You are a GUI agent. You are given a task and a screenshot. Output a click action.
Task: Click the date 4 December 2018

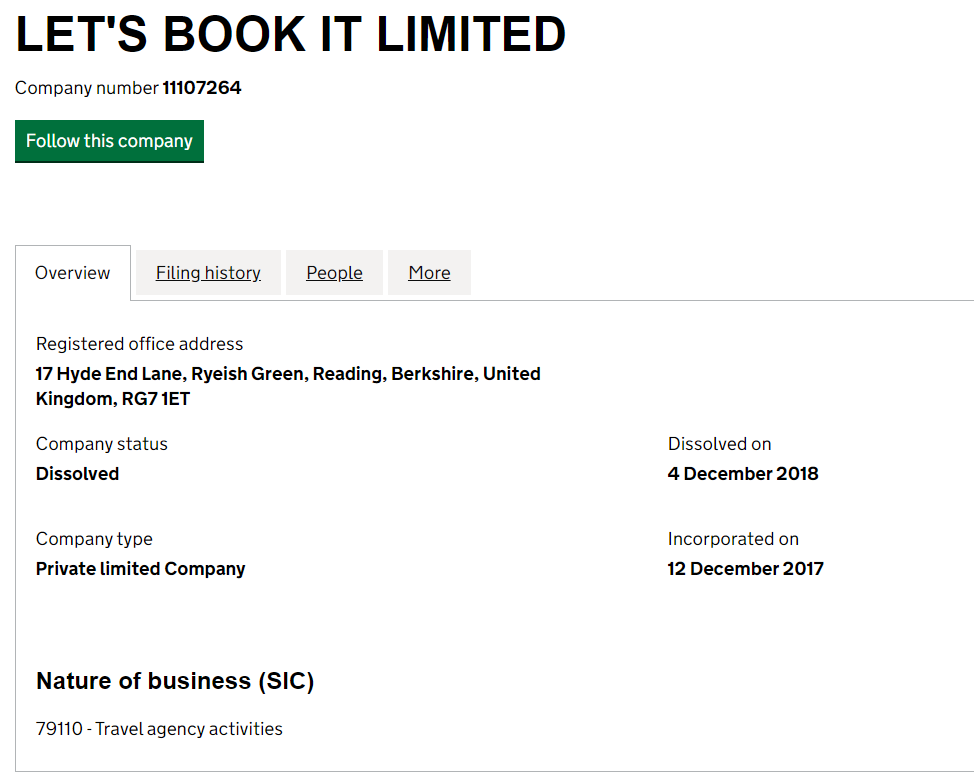tap(743, 474)
